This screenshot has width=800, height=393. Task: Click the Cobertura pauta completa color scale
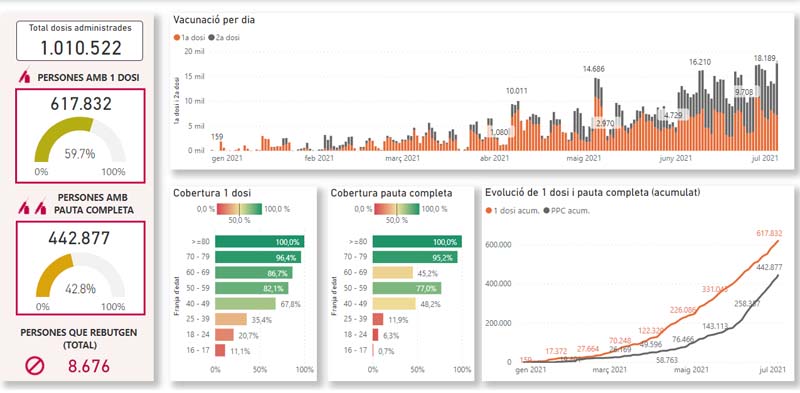pos(396,209)
